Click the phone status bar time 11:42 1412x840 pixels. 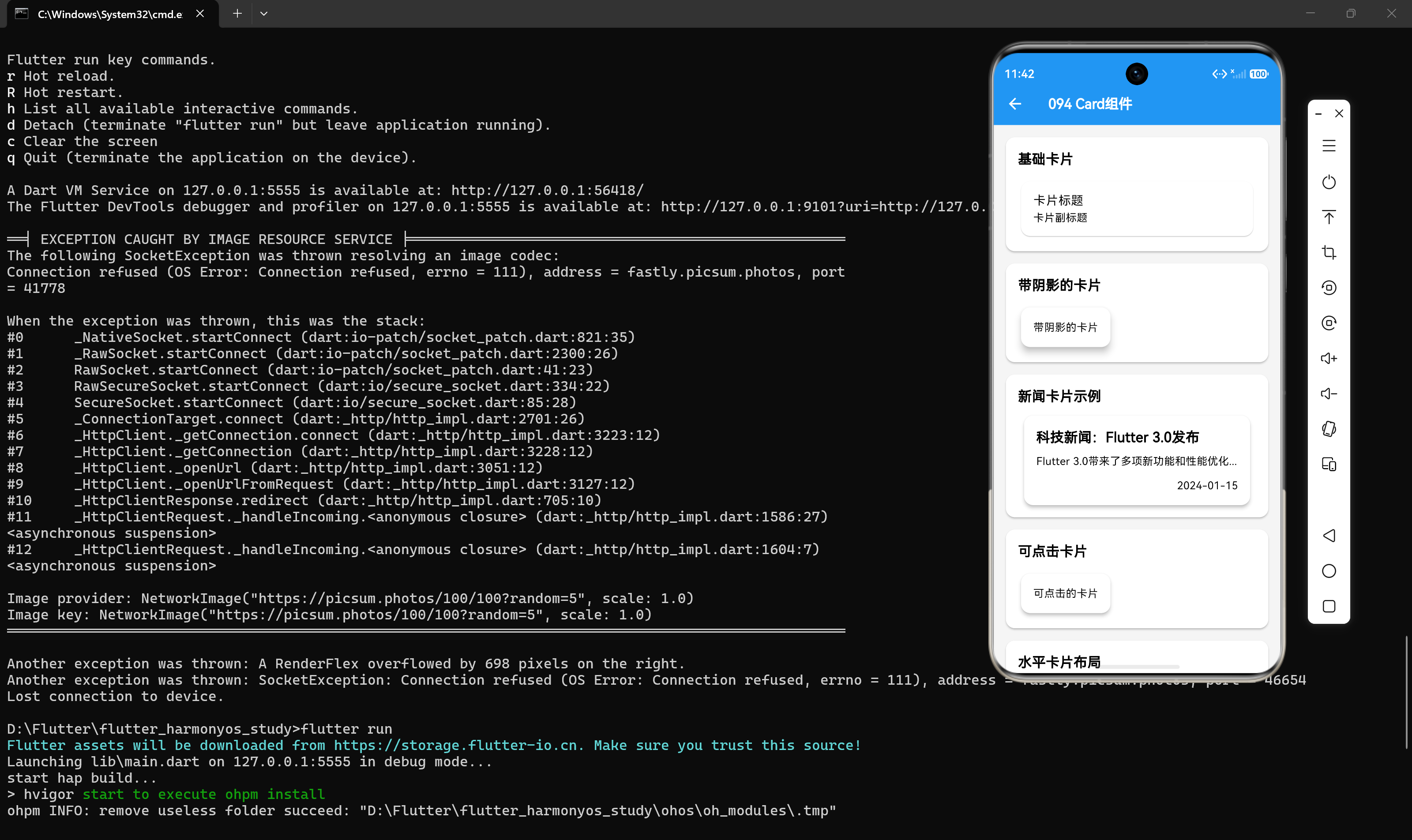(x=1019, y=74)
